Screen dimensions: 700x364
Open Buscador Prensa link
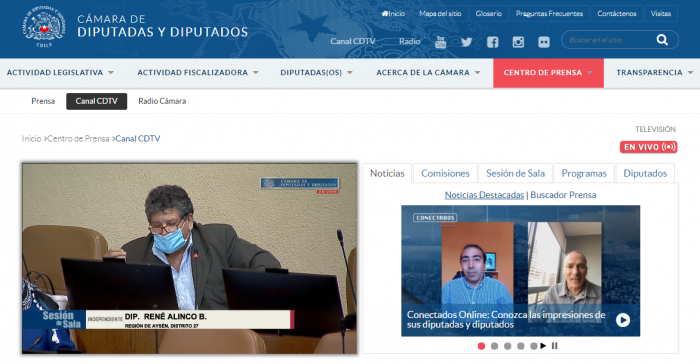563,195
